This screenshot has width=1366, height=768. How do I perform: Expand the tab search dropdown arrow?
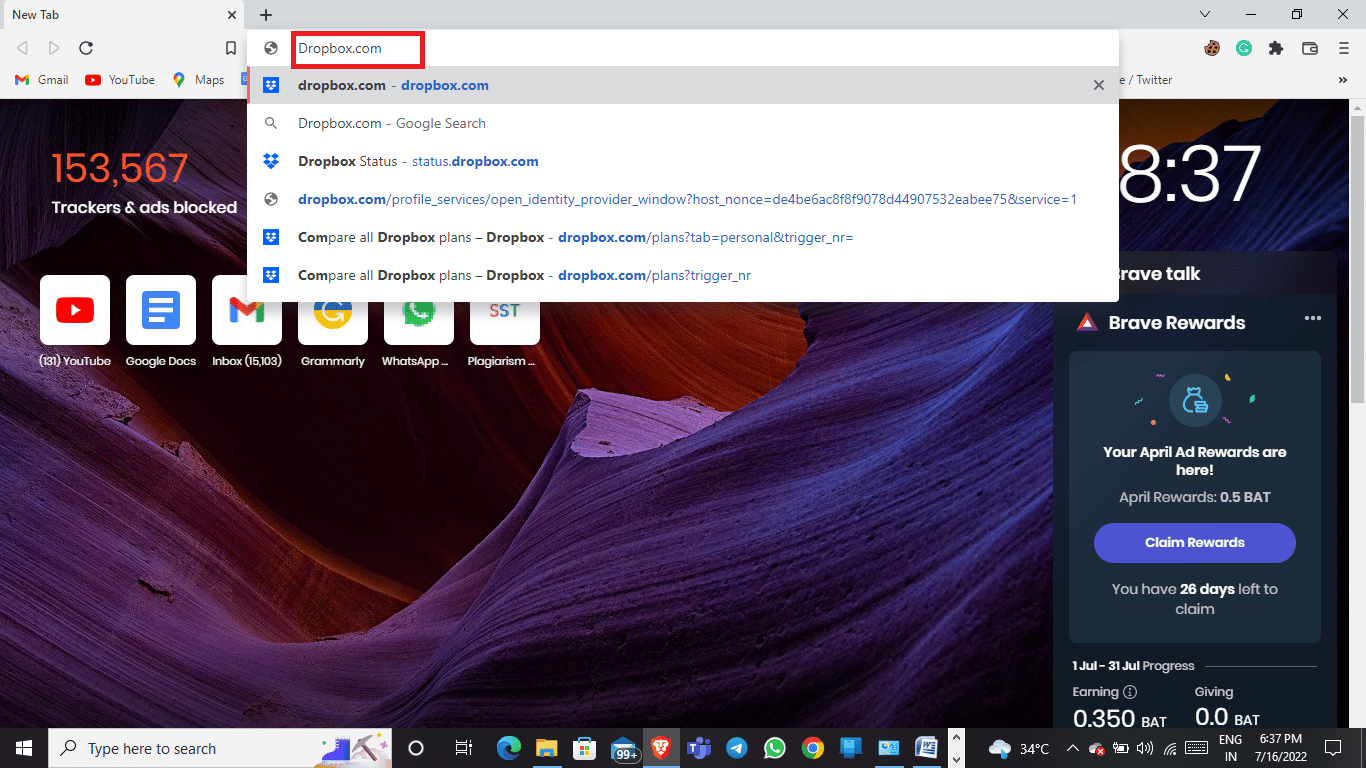1205,14
